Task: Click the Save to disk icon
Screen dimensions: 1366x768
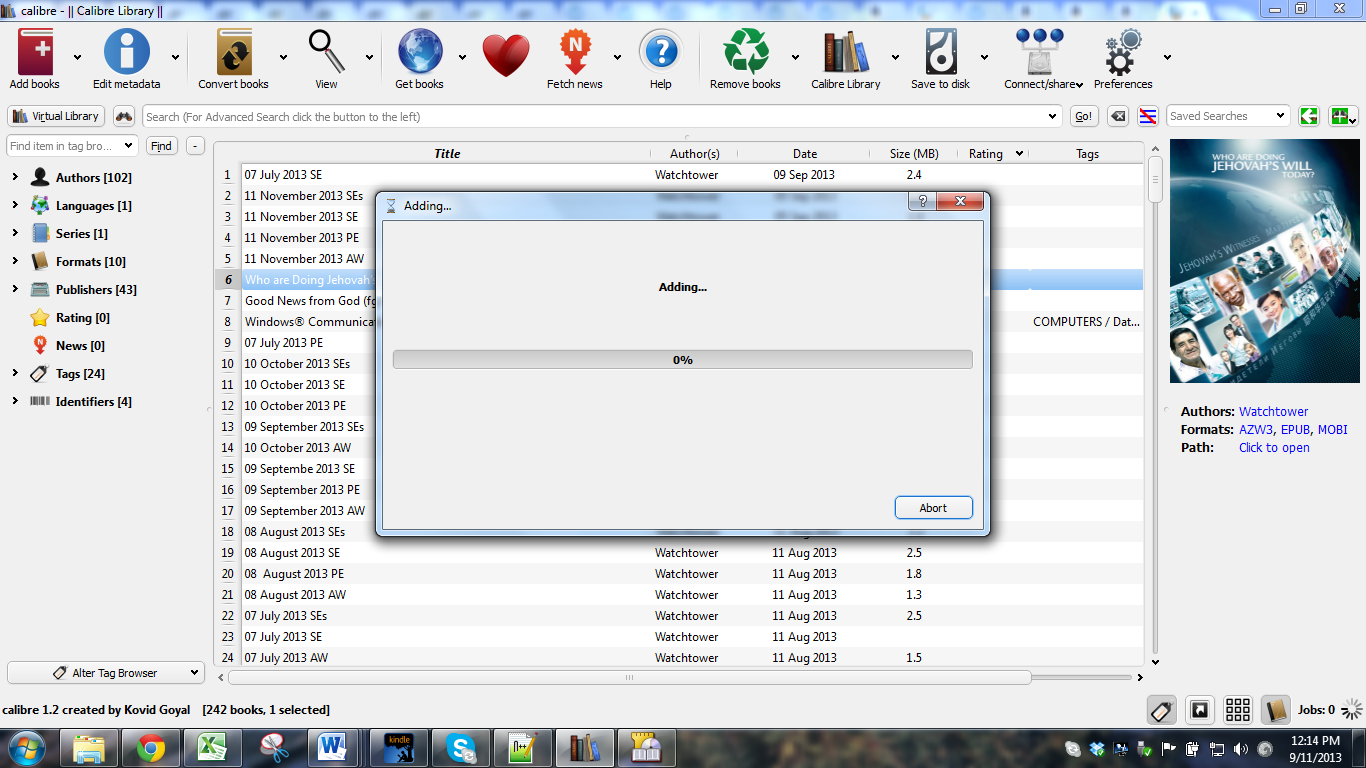Action: pos(941,52)
